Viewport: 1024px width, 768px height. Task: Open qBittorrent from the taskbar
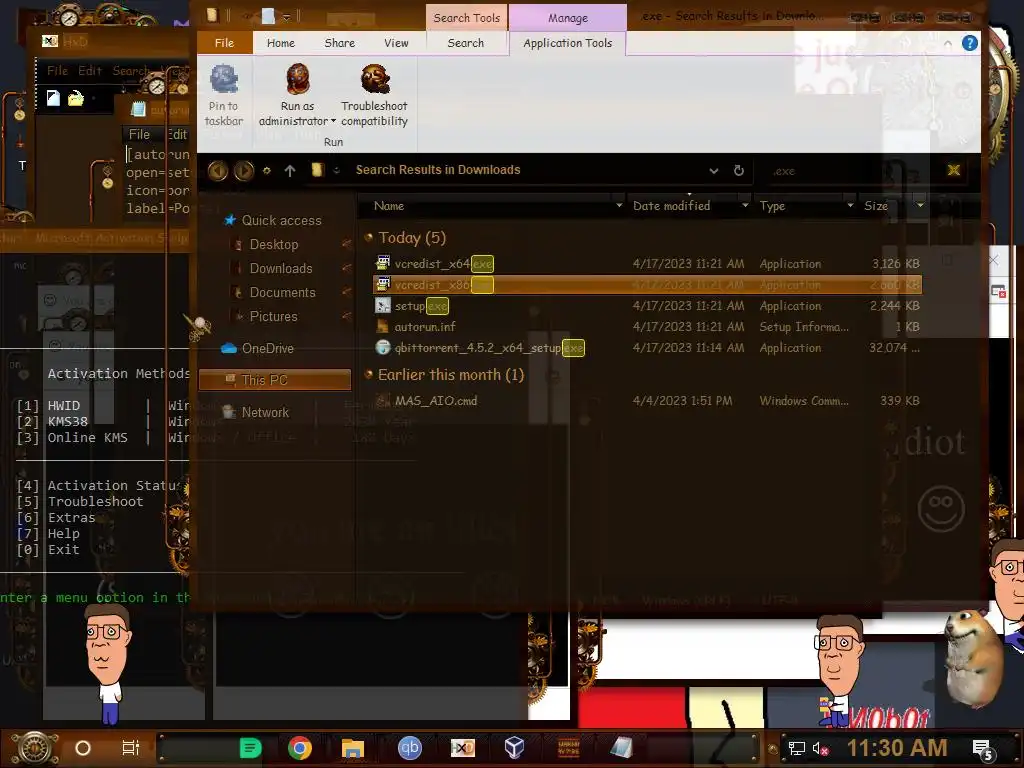(x=409, y=748)
